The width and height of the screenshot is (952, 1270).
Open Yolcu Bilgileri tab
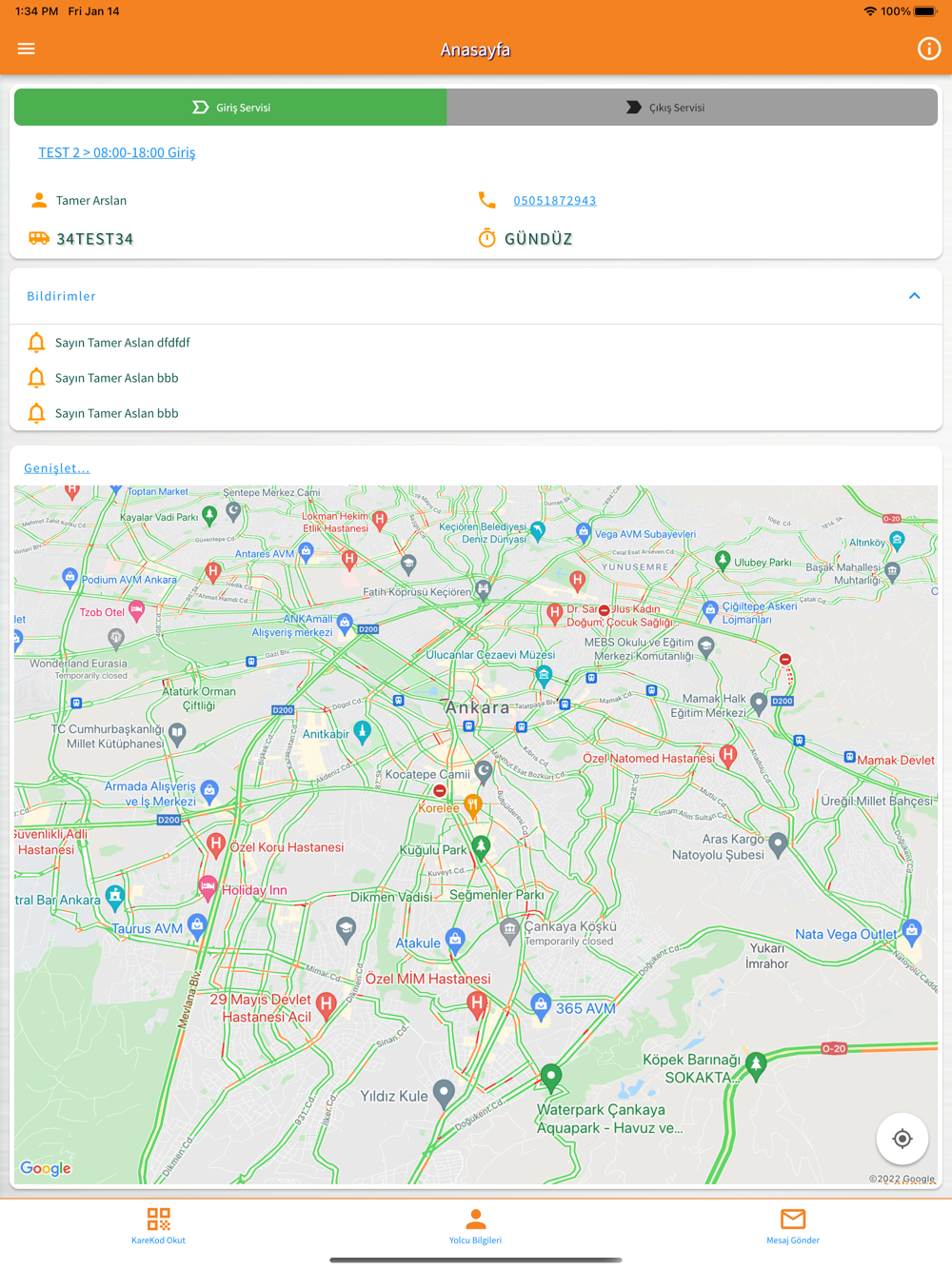coord(475,1225)
